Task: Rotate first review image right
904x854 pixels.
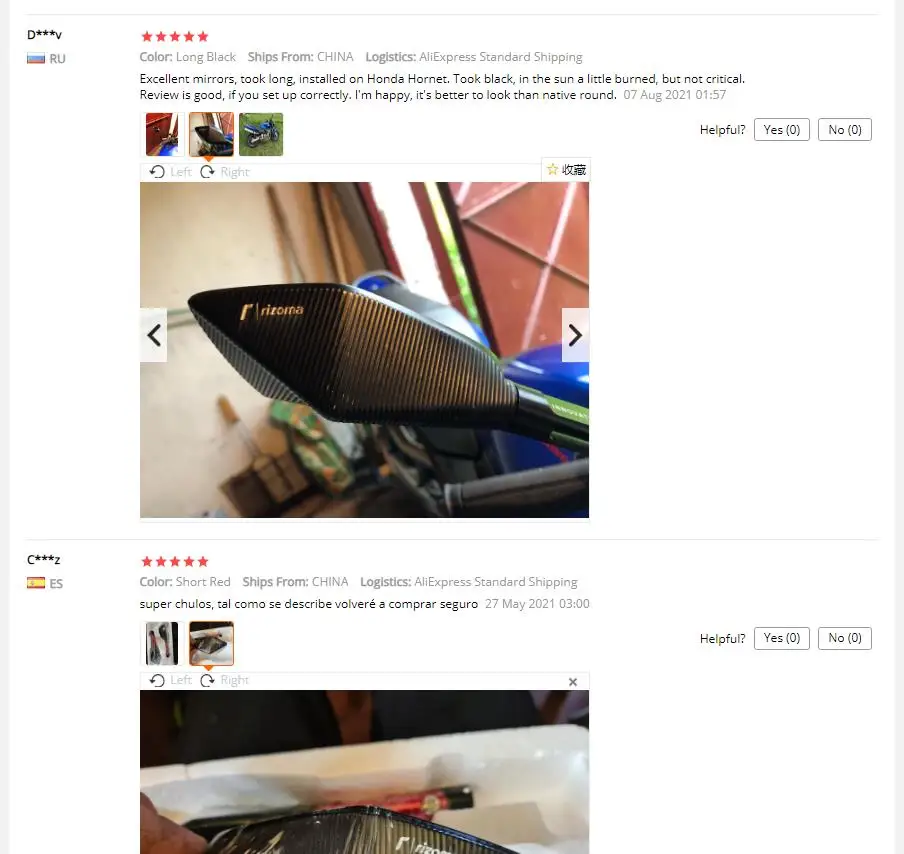Action: (x=225, y=172)
